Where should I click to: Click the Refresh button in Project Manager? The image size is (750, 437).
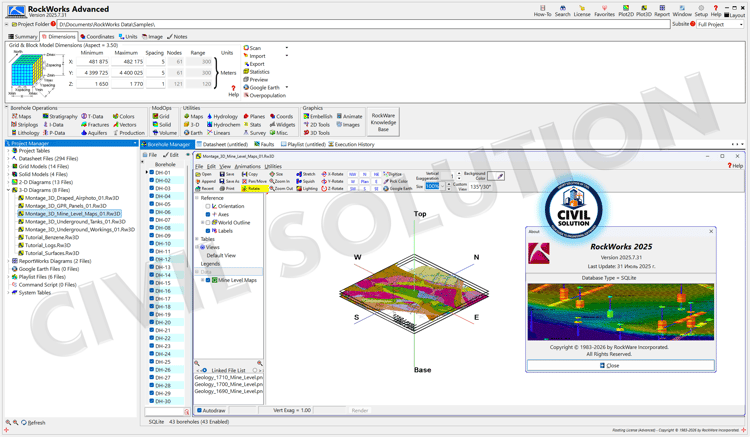pyautogui.click(x=33, y=423)
